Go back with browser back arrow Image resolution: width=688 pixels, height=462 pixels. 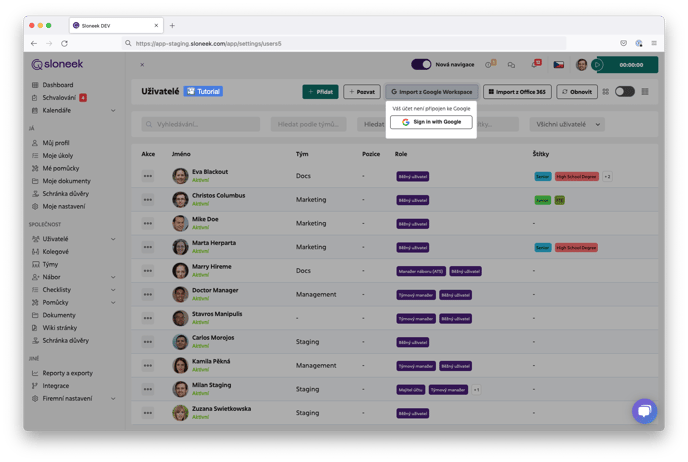[x=34, y=43]
